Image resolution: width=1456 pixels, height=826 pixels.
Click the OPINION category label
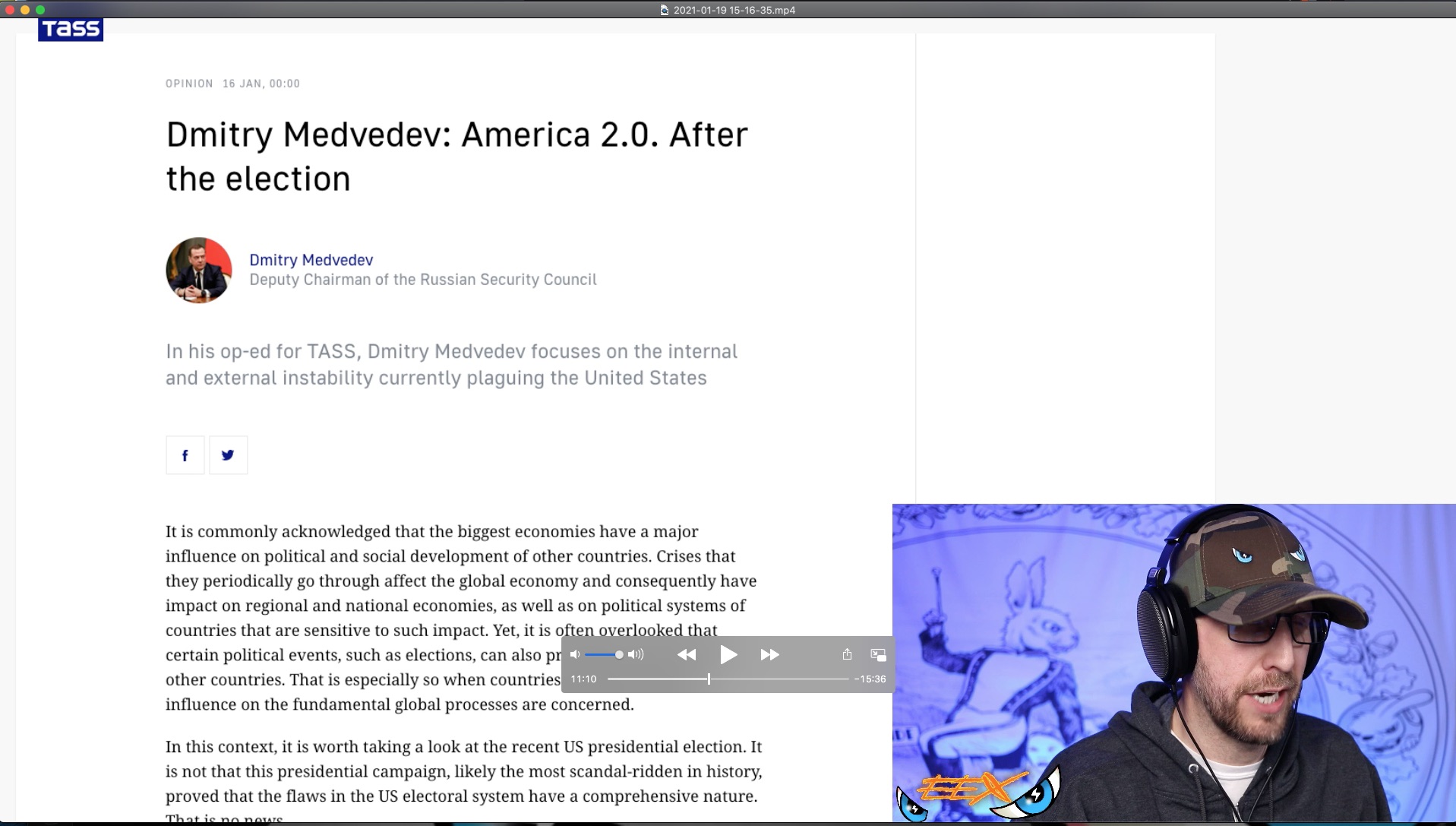tap(189, 84)
